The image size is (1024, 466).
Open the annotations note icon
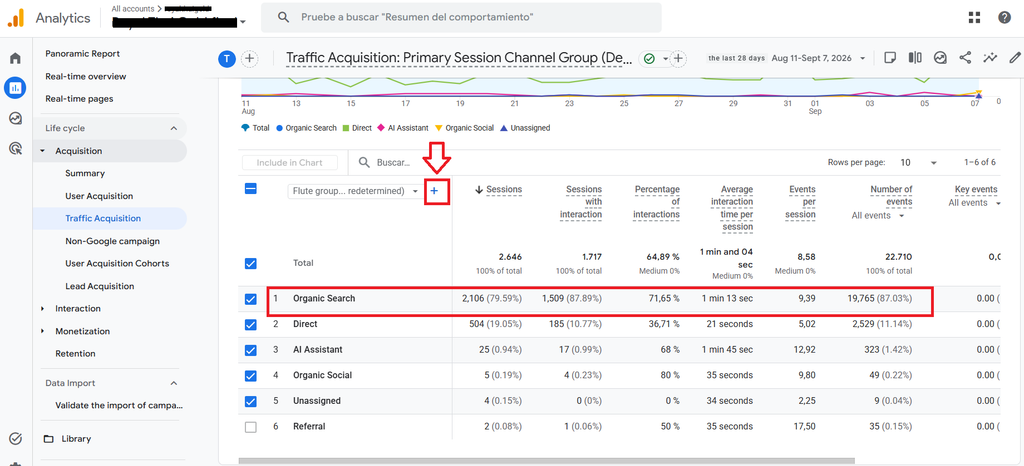(x=889, y=58)
